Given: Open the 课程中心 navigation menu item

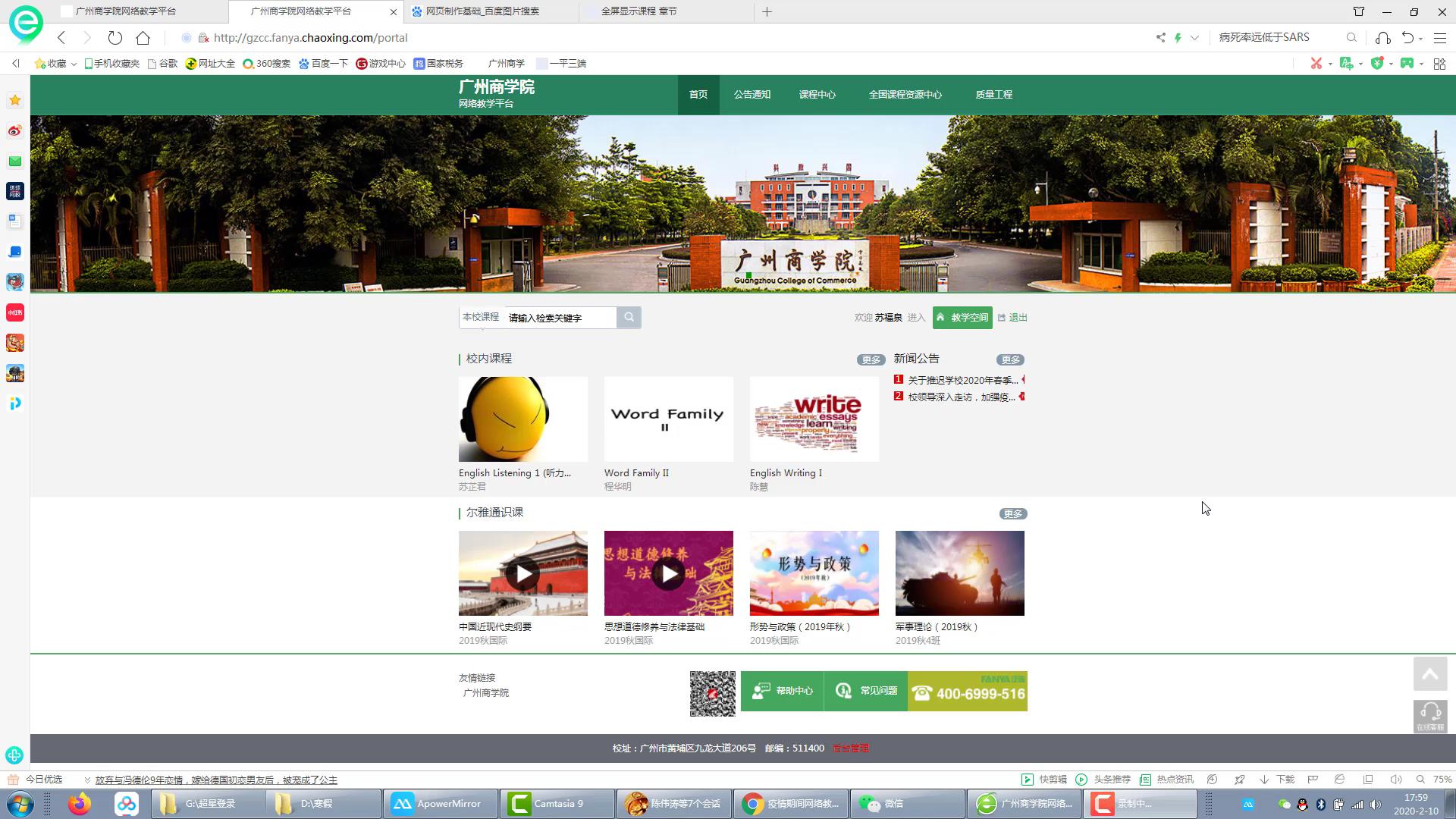Looking at the screenshot, I should (817, 95).
